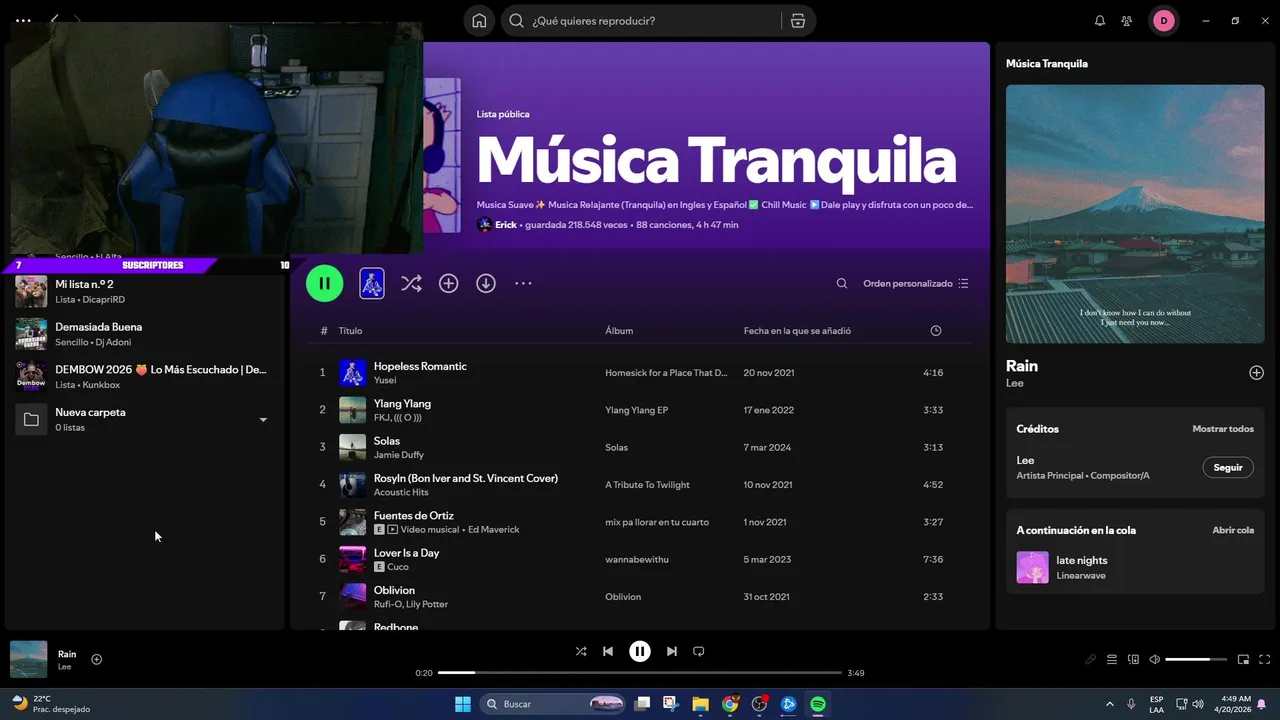Sort tracks by duration clock header
The height and width of the screenshot is (720, 1280).
(x=936, y=331)
